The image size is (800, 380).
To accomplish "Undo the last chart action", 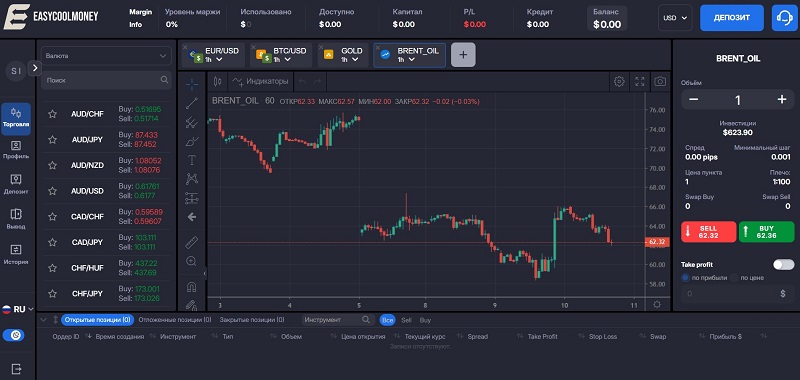I will coord(303,81).
